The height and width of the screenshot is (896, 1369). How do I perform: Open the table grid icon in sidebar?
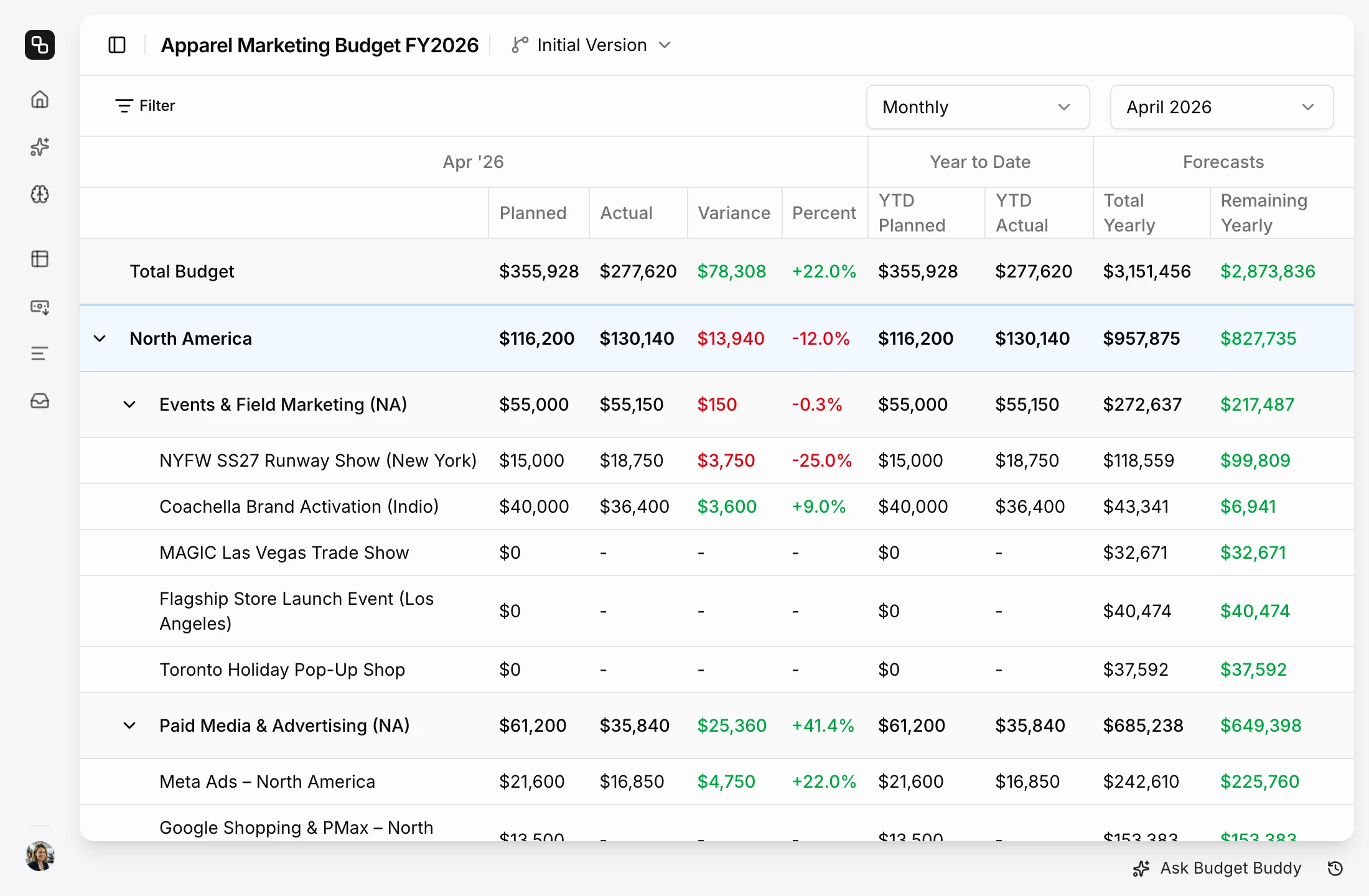[x=40, y=259]
